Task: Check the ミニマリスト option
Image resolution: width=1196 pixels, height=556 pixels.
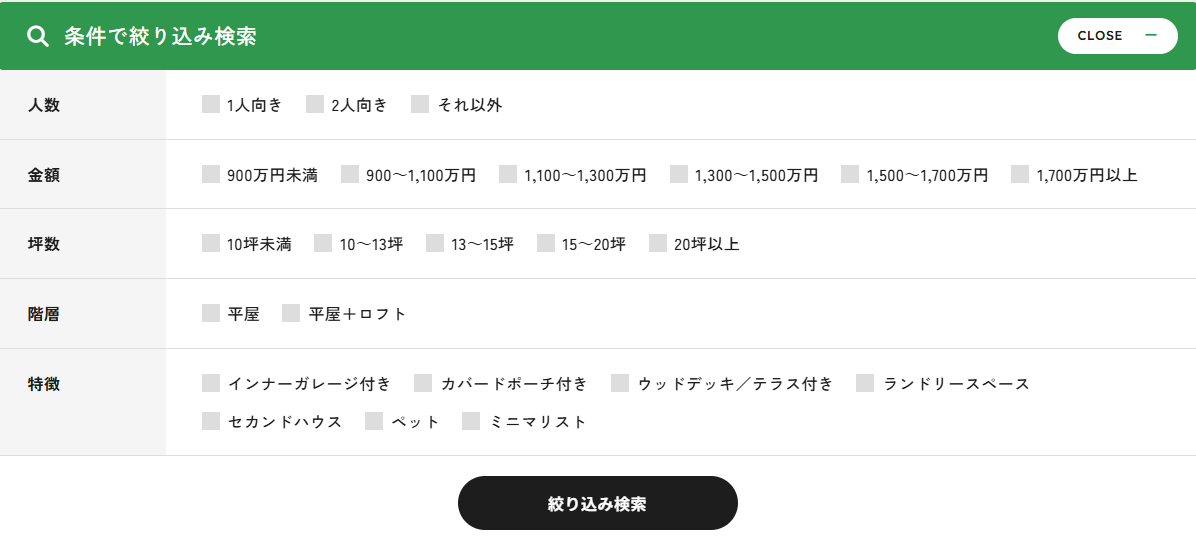Action: (x=471, y=421)
